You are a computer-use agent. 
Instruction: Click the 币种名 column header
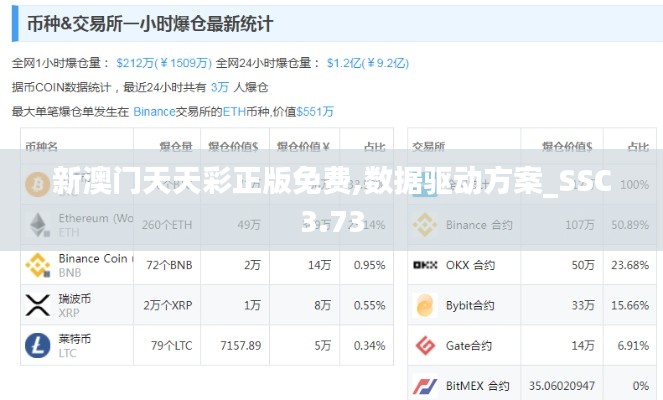tap(41, 147)
